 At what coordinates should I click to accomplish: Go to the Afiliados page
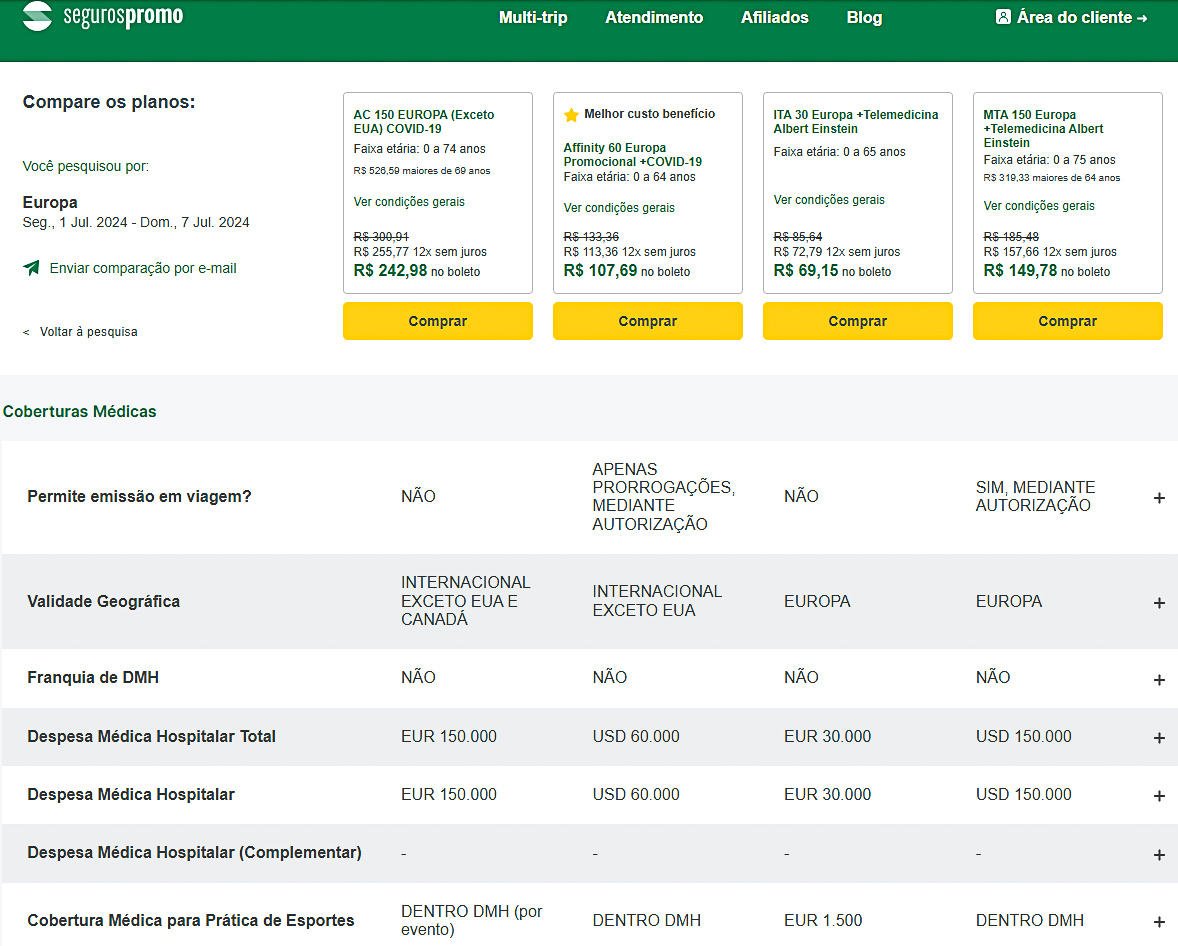tap(775, 17)
